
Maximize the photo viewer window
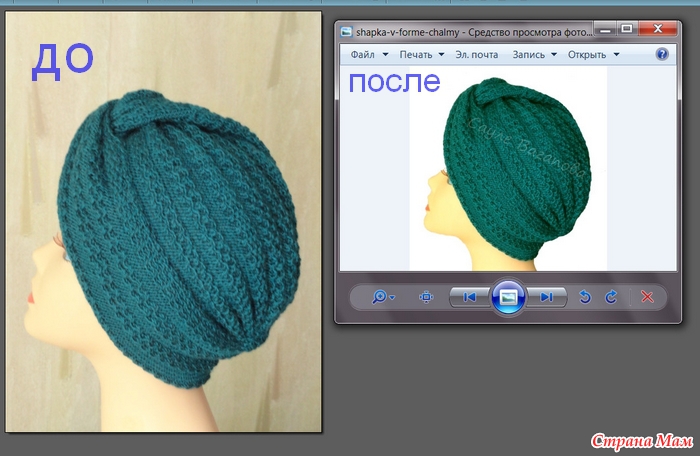(627, 29)
